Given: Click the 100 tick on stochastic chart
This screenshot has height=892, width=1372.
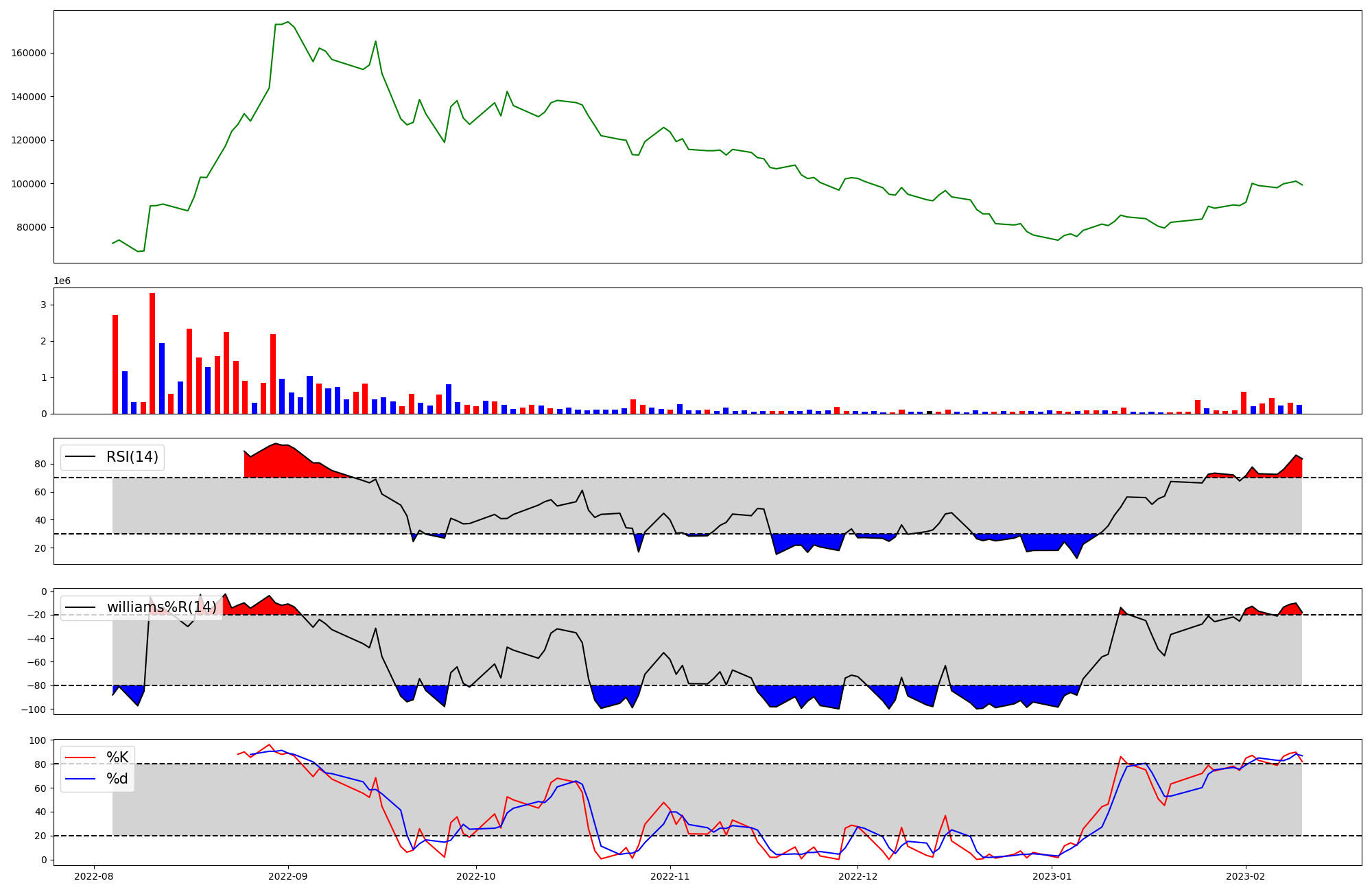Looking at the screenshot, I should 38,740.
